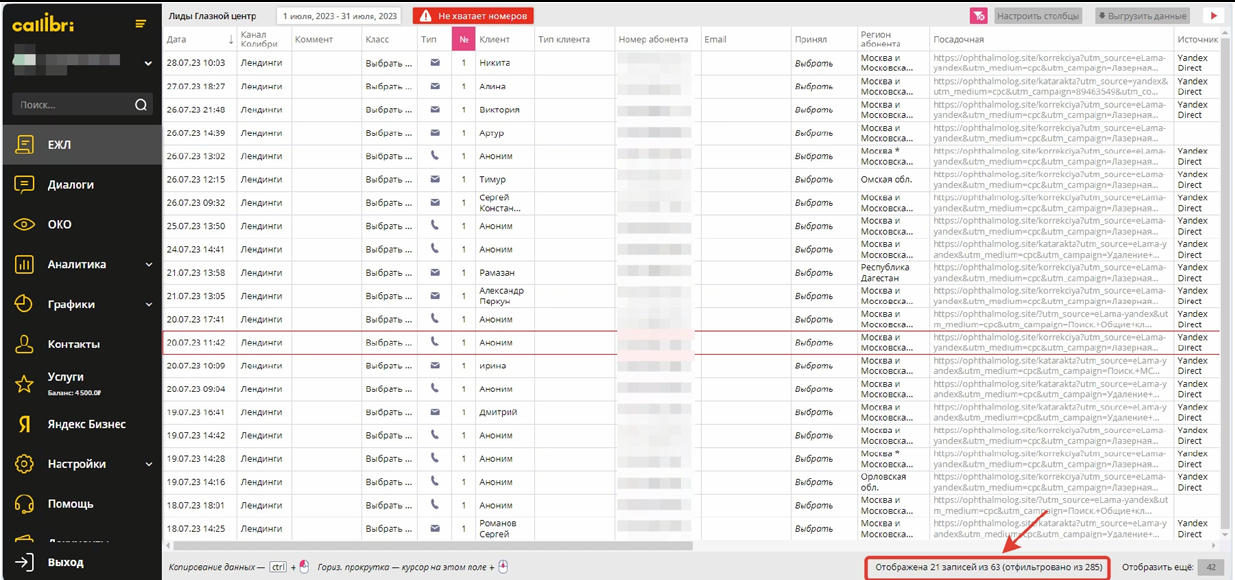Open the ОКО eye icon
This screenshot has height=580, width=1235.
25,225
